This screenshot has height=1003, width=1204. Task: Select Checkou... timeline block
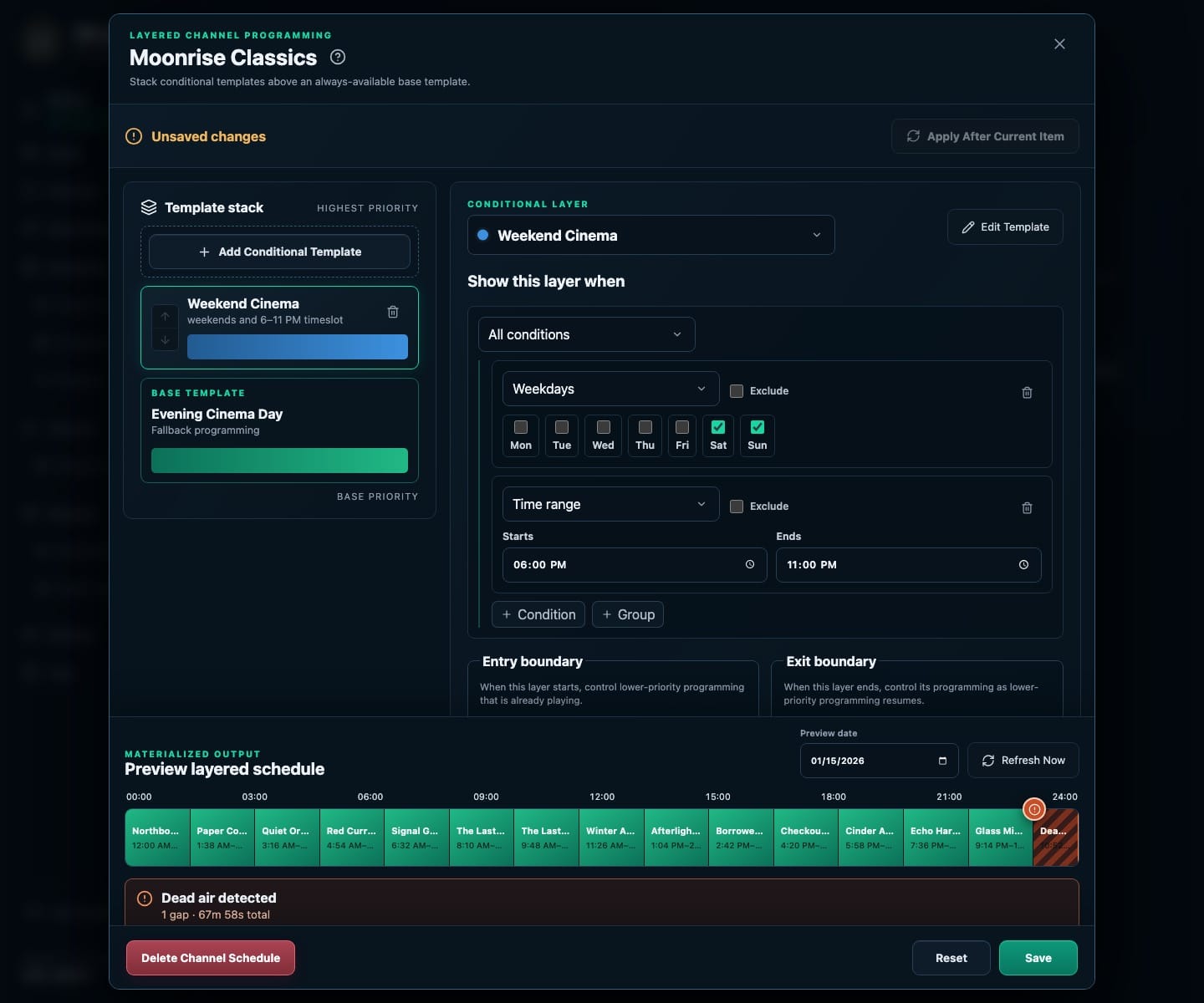point(806,838)
